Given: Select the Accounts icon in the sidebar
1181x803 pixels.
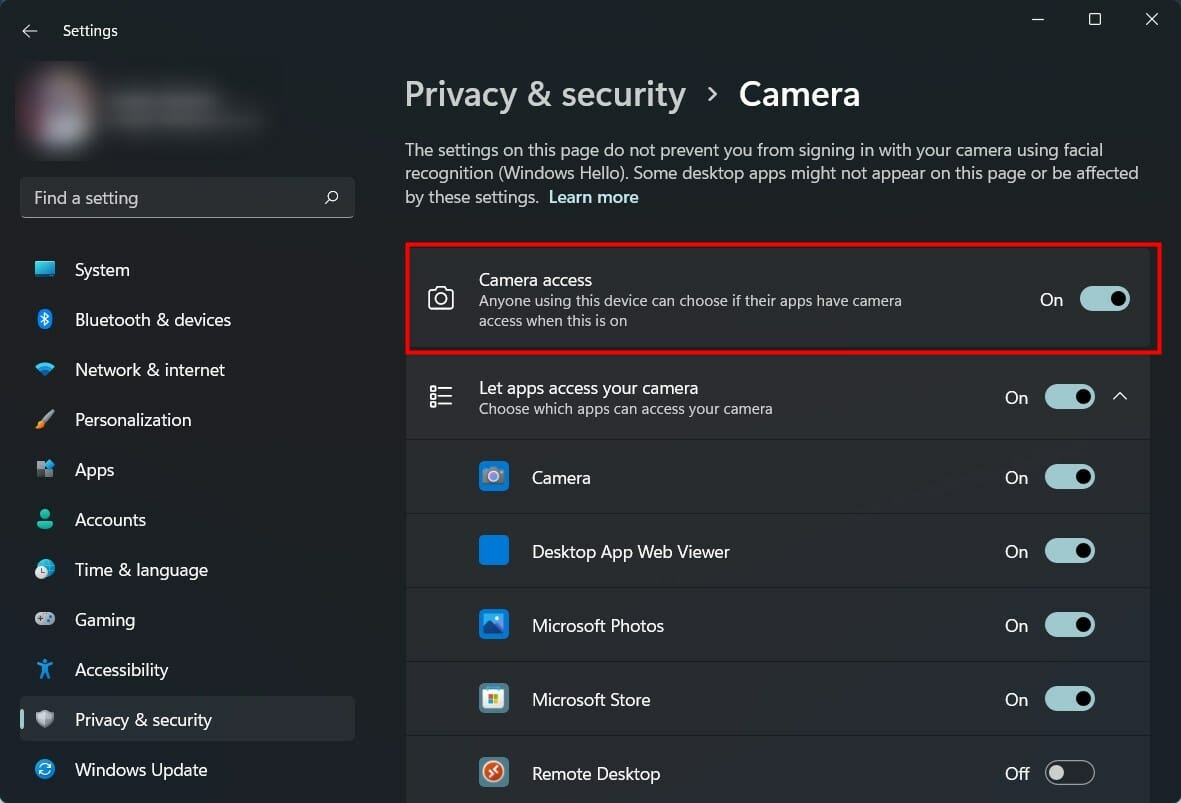Looking at the screenshot, I should pyautogui.click(x=44, y=519).
